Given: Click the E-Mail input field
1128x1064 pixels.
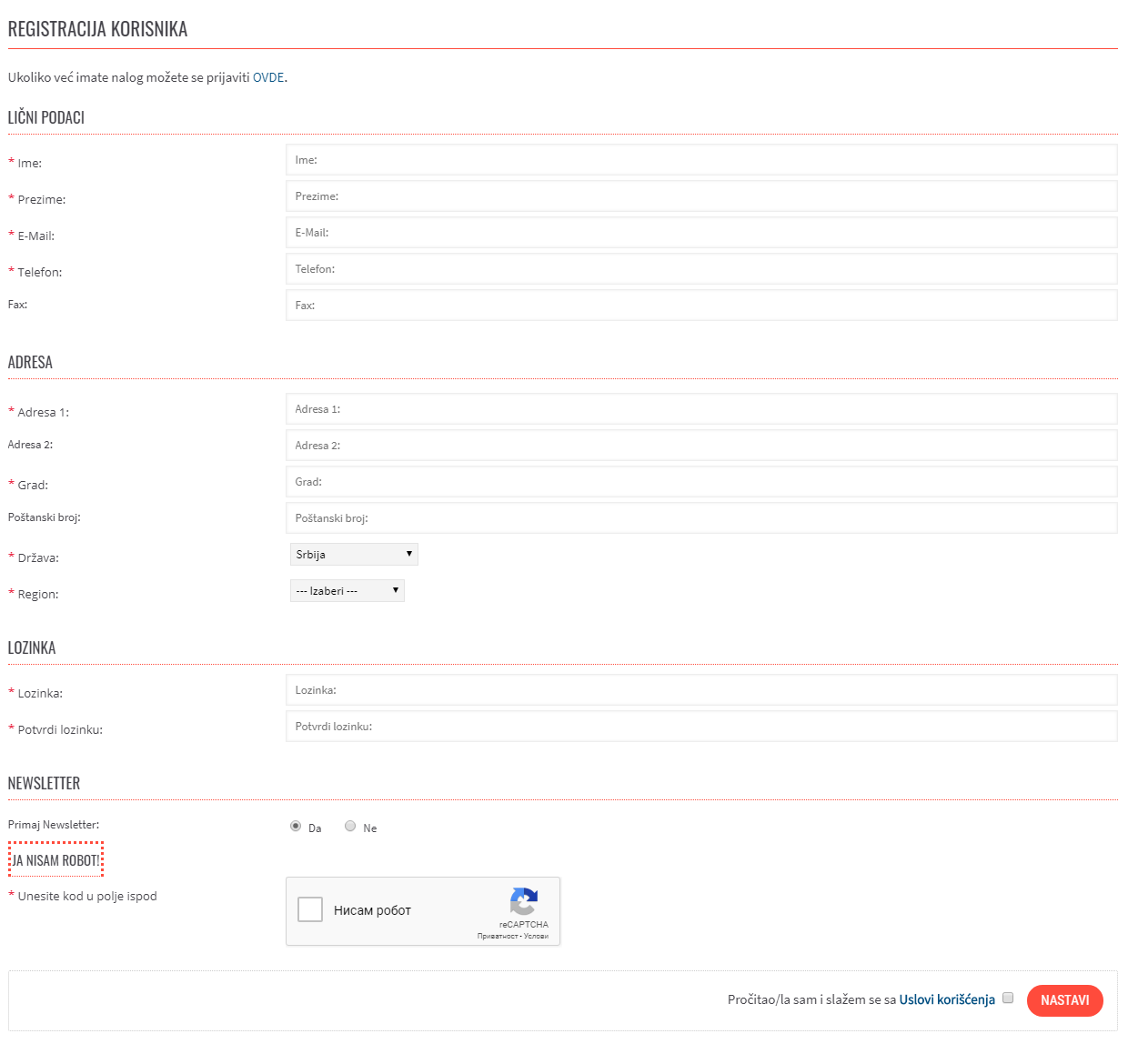Looking at the screenshot, I should (700, 233).
